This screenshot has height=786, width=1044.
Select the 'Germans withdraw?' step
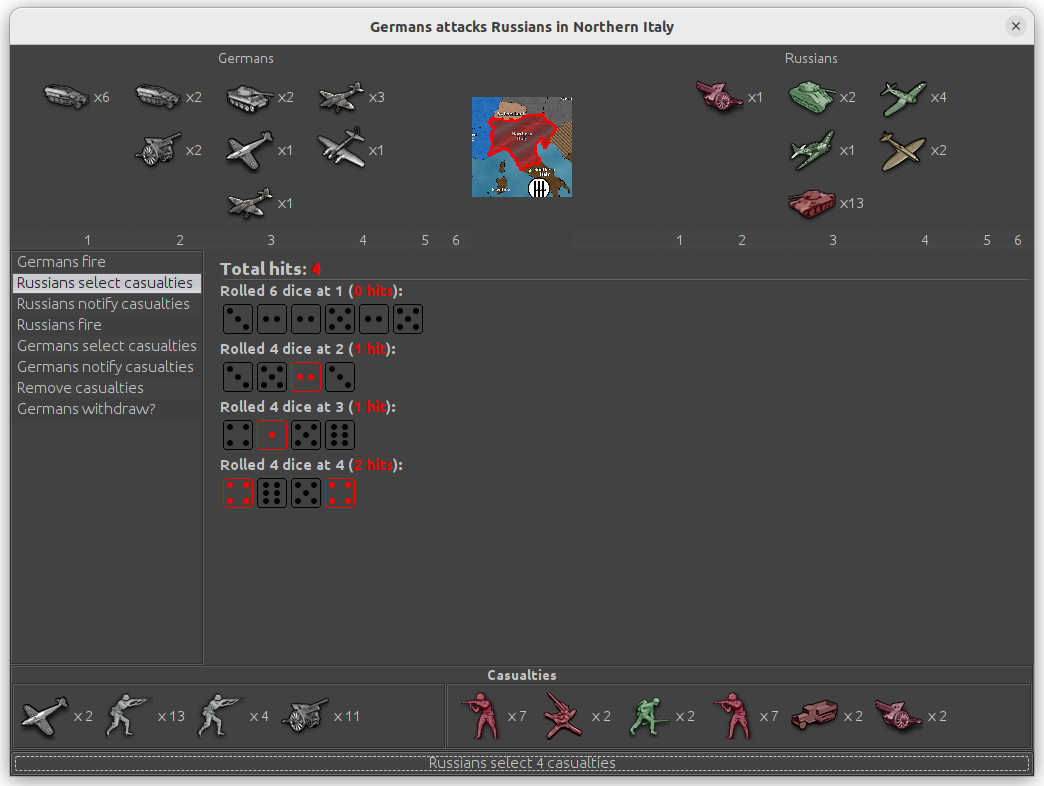pos(86,409)
